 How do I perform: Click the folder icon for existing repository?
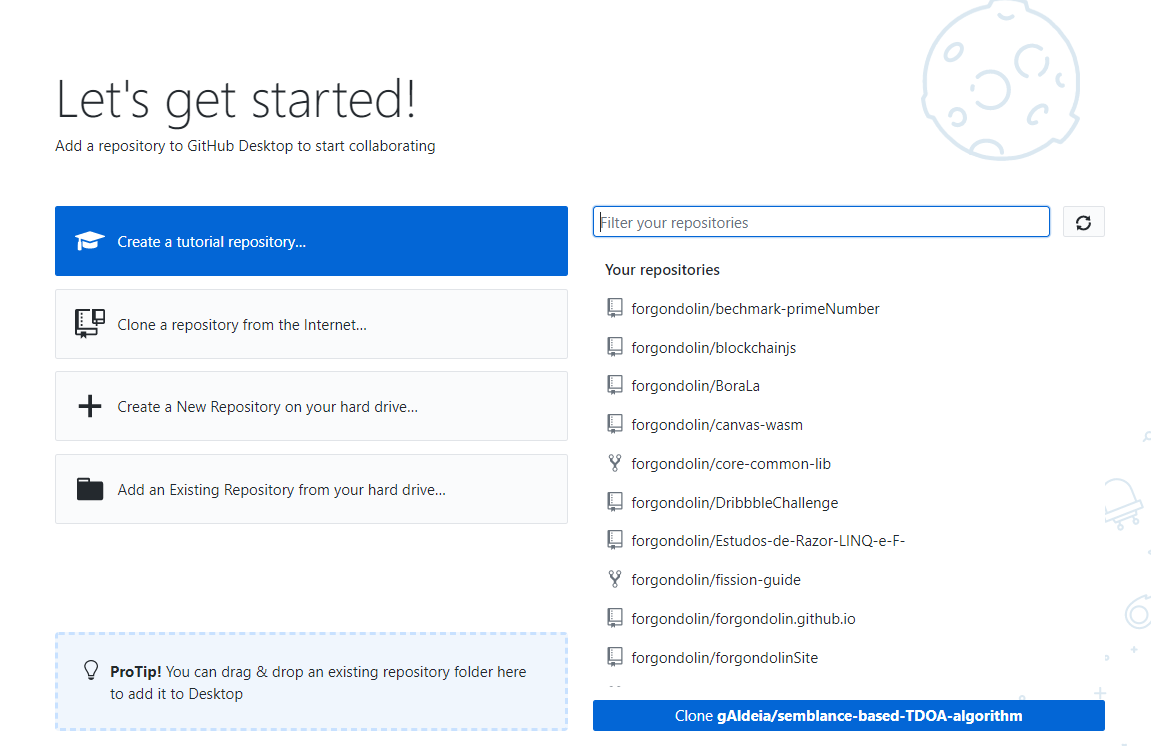(90, 489)
